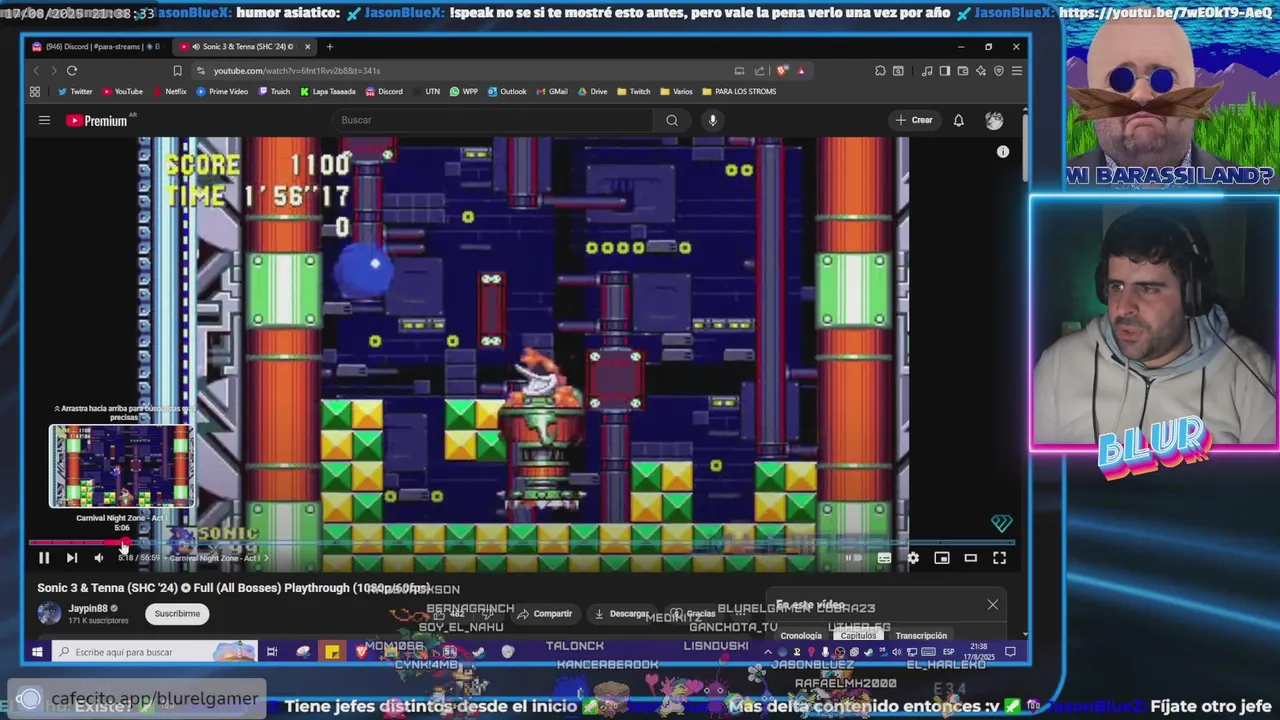Open the Outlook bookmark
The width and height of the screenshot is (1280, 720).
tap(507, 91)
